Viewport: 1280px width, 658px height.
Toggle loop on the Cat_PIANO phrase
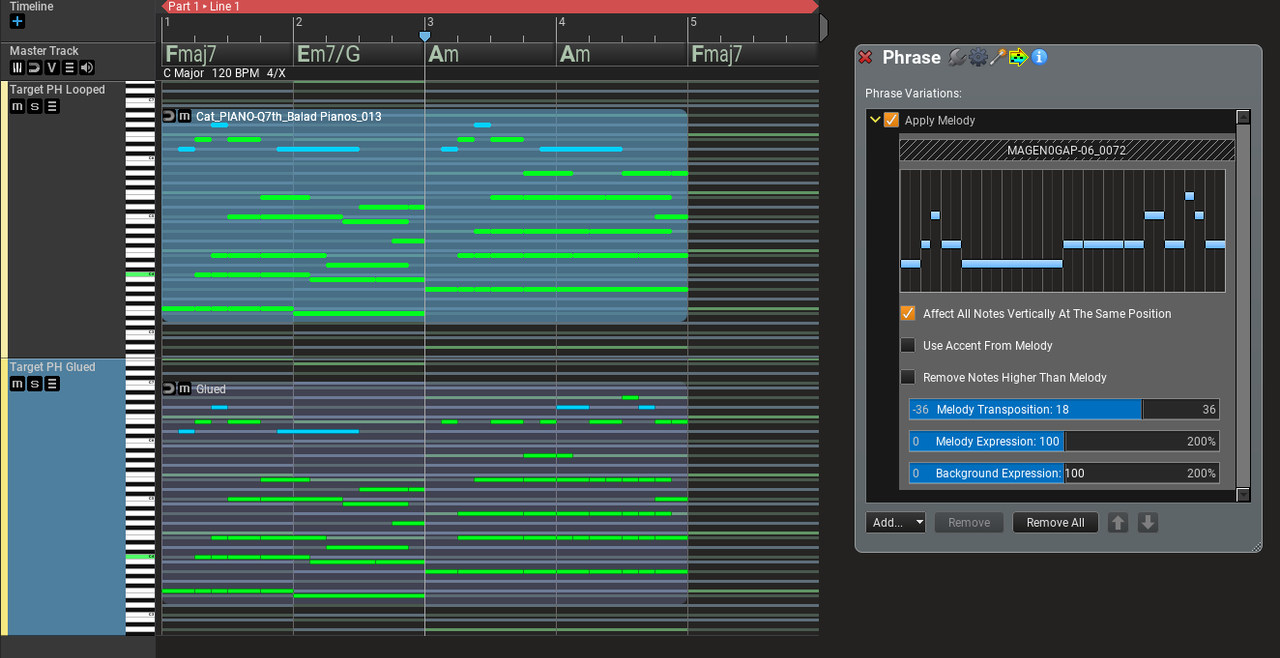click(169, 116)
